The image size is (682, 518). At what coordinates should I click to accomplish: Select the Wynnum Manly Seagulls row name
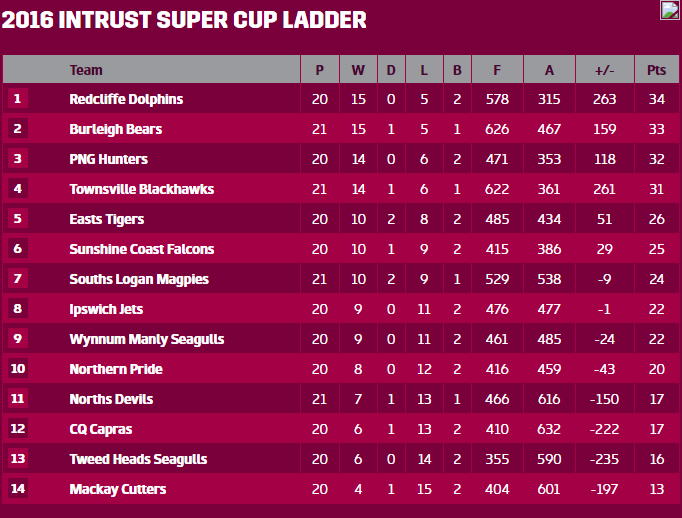[x=146, y=339]
